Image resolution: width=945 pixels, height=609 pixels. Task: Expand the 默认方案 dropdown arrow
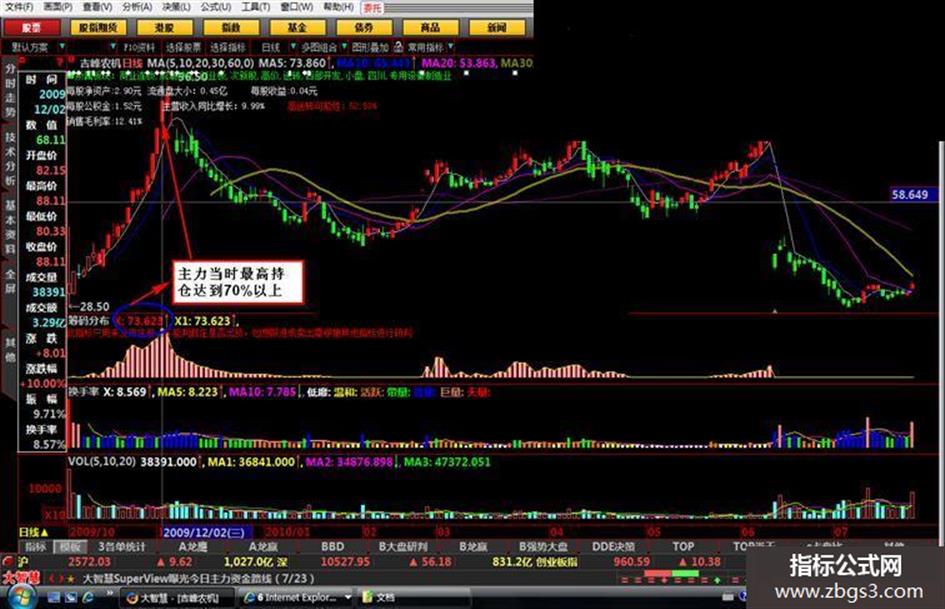click(x=62, y=46)
